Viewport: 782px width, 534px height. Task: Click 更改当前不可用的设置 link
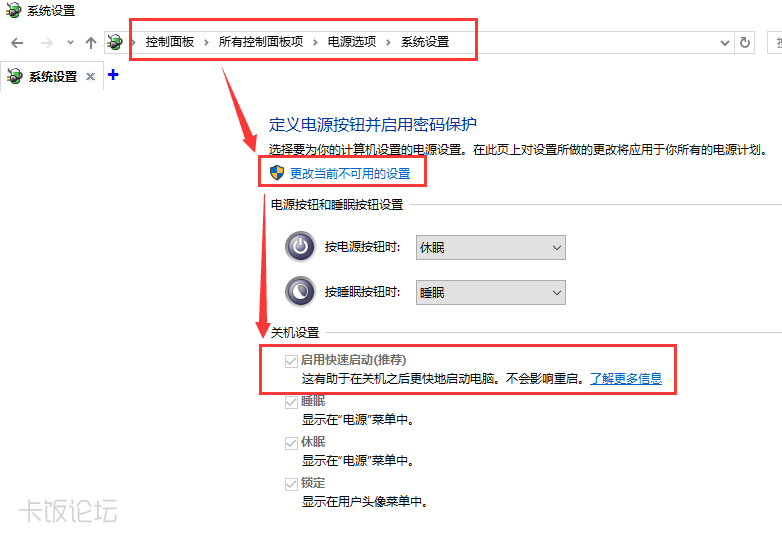(350, 174)
